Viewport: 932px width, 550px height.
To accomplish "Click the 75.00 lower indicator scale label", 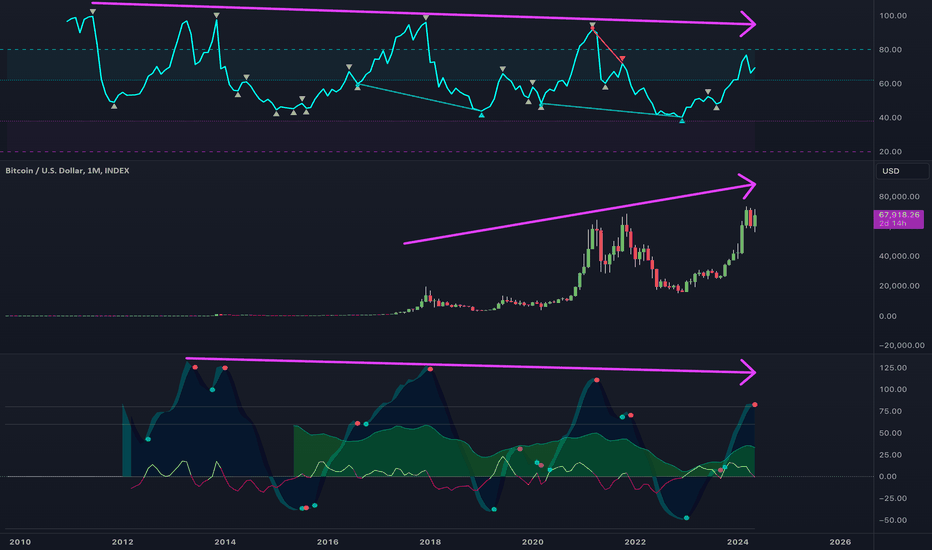I will (x=890, y=411).
